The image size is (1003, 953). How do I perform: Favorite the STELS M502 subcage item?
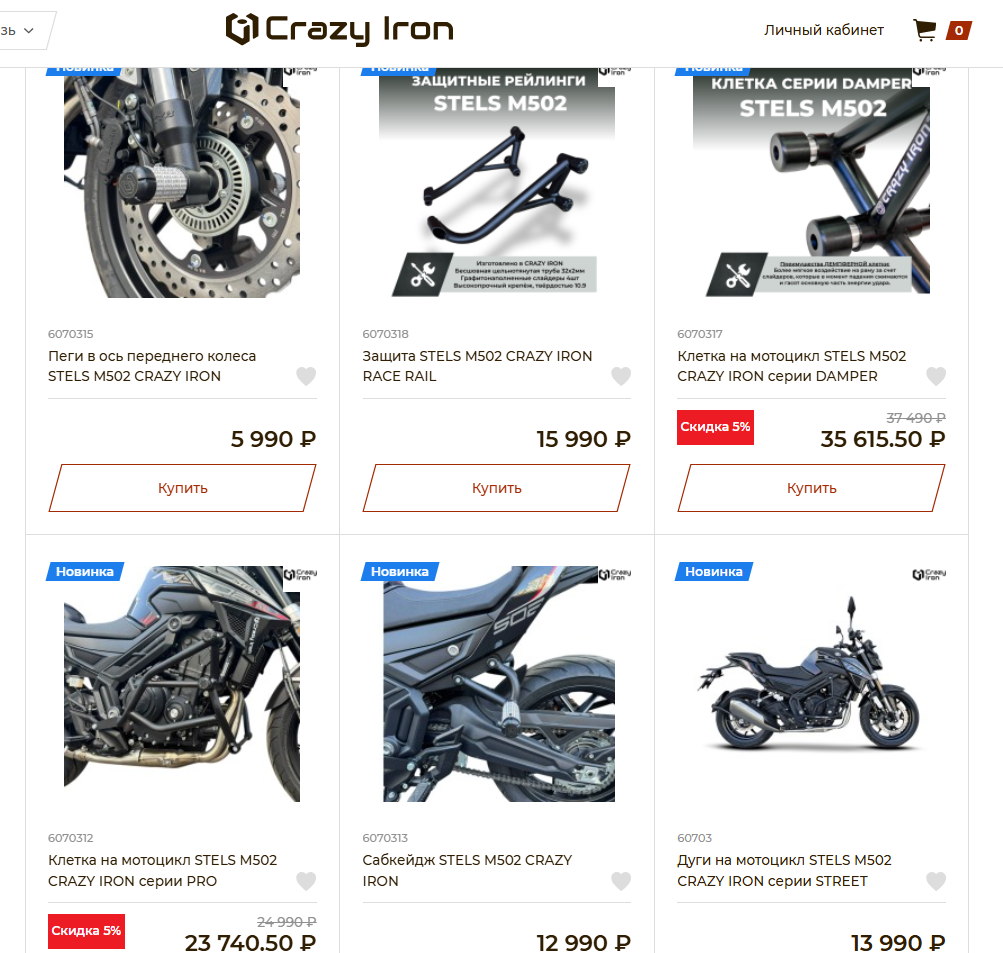click(x=620, y=881)
